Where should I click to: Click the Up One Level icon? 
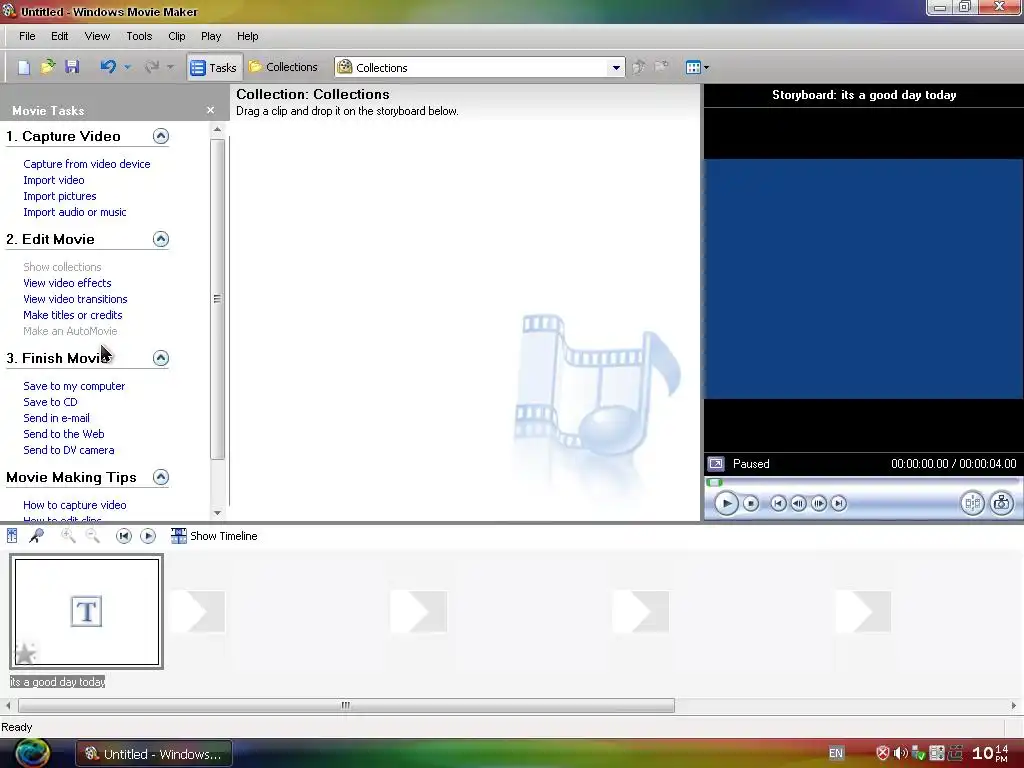tap(639, 67)
